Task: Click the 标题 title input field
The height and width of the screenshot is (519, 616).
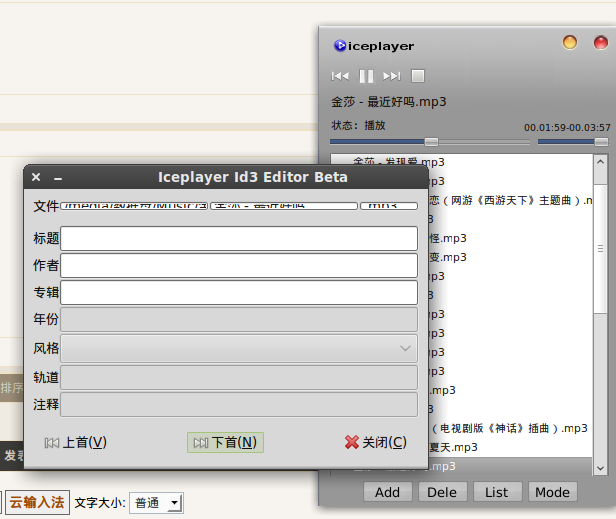Action: click(x=239, y=238)
